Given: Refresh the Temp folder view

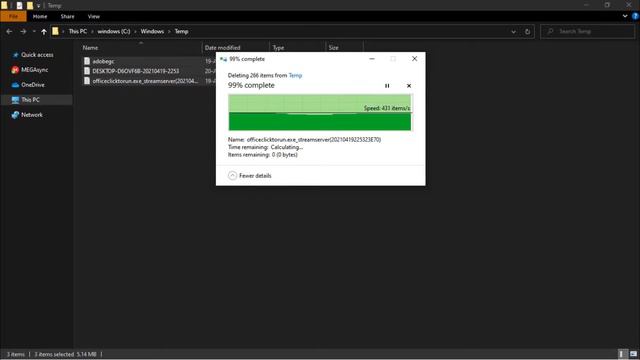Looking at the screenshot, I should [527, 31].
